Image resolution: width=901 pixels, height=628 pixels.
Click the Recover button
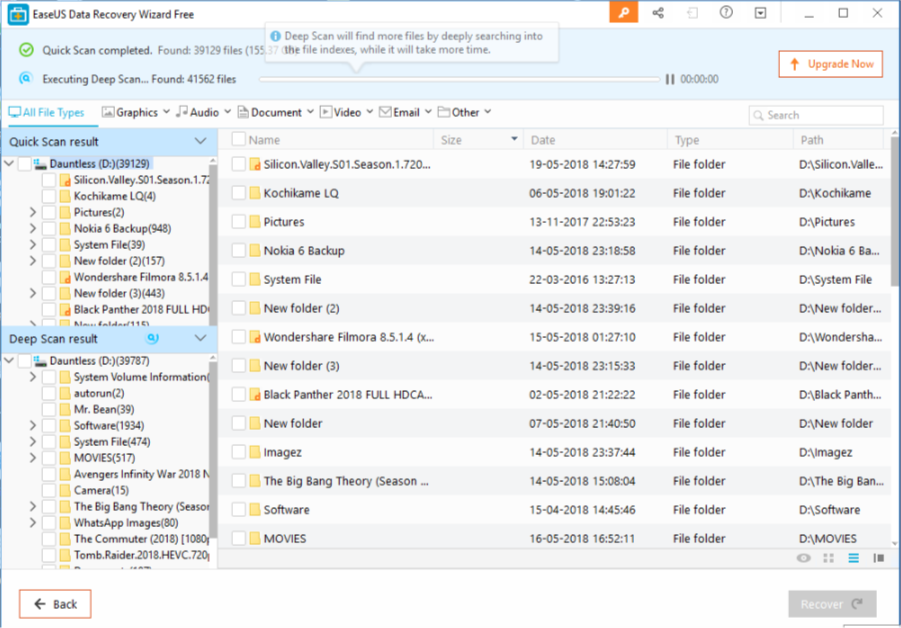[832, 604]
